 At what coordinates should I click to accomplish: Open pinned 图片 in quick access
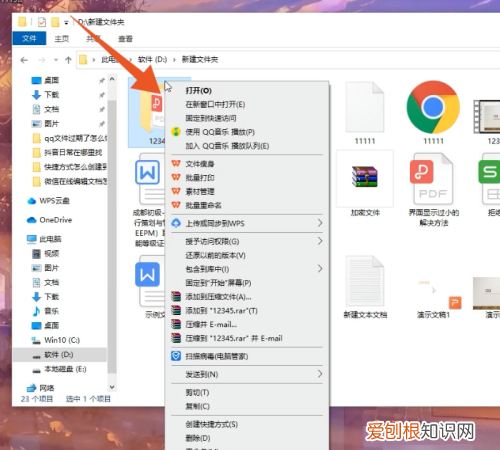[52, 124]
